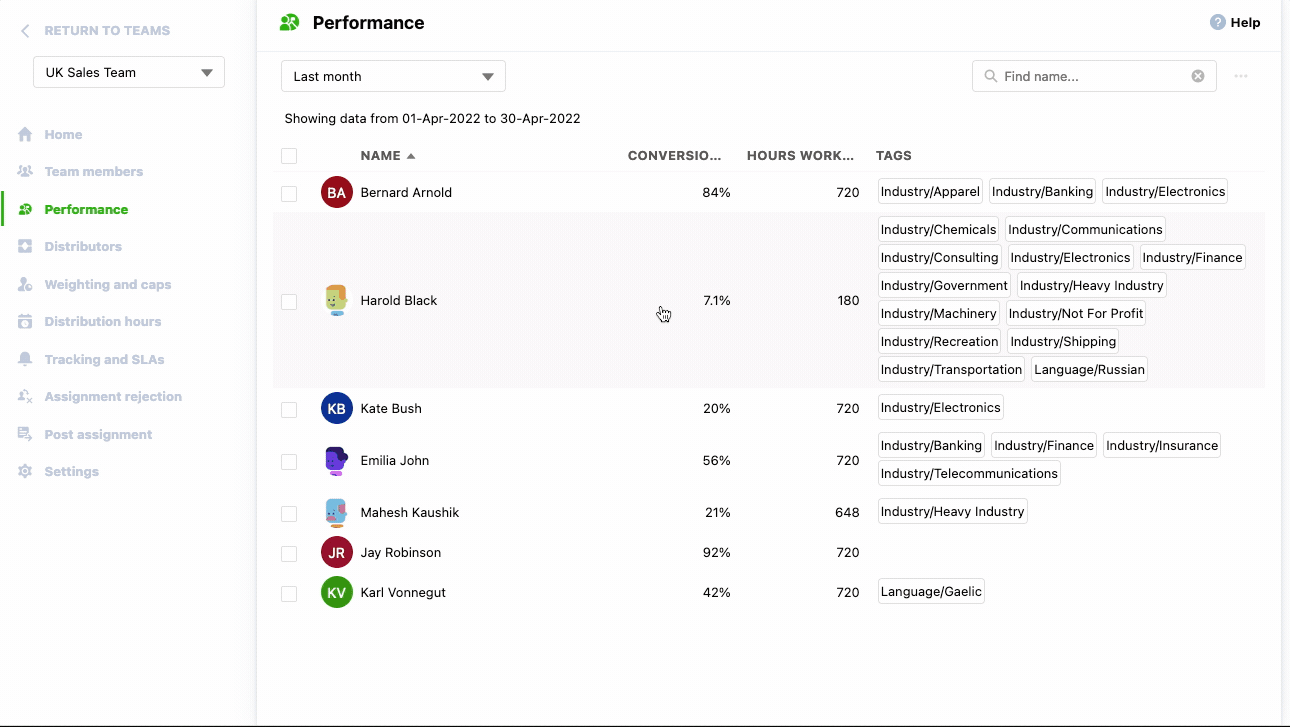Open the Distributors section

click(83, 247)
